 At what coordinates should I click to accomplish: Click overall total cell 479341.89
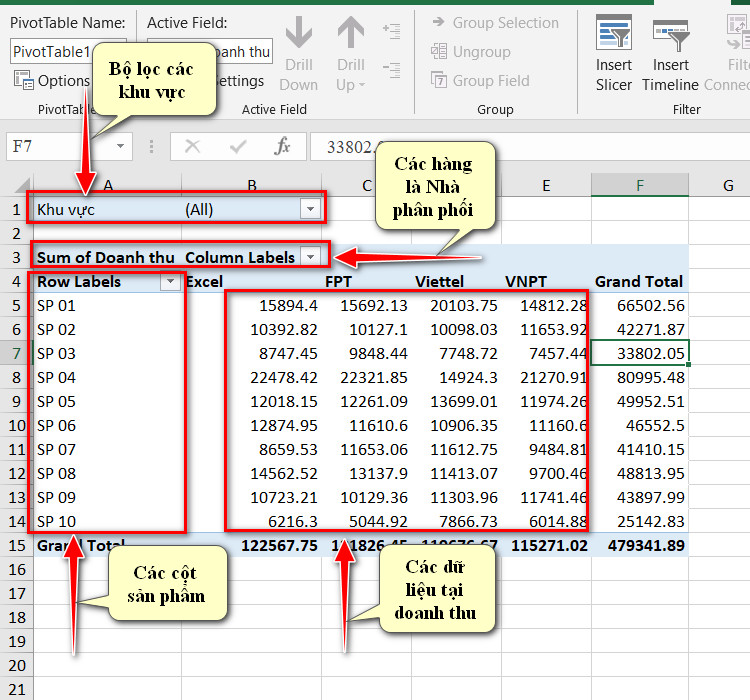[x=640, y=545]
